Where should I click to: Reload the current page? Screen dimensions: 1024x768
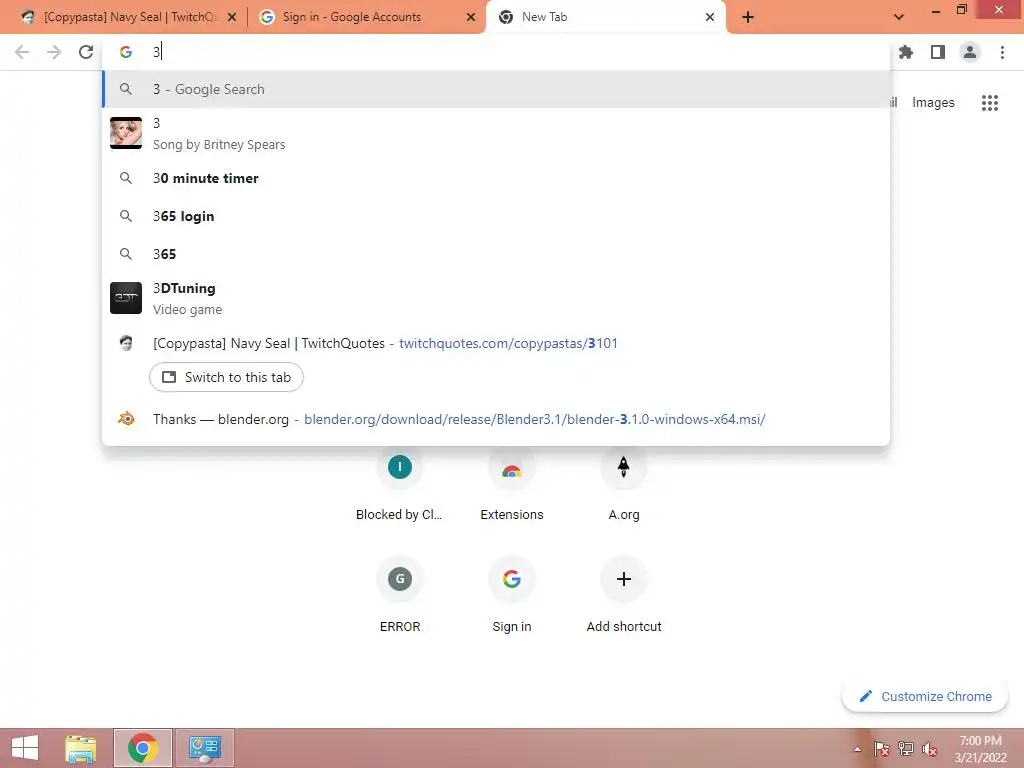click(x=86, y=52)
